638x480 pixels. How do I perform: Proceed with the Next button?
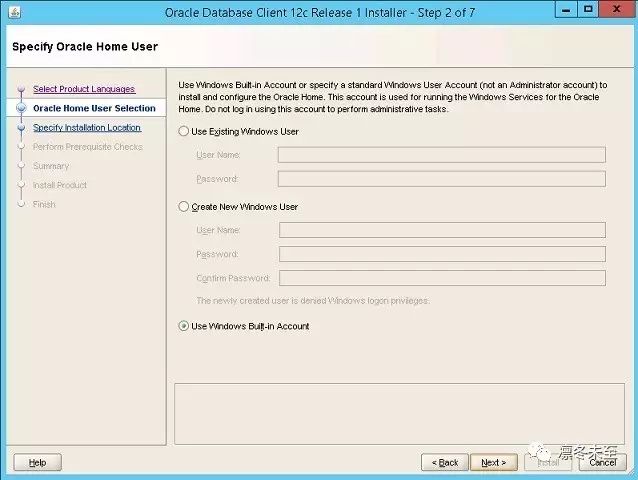[x=494, y=463]
